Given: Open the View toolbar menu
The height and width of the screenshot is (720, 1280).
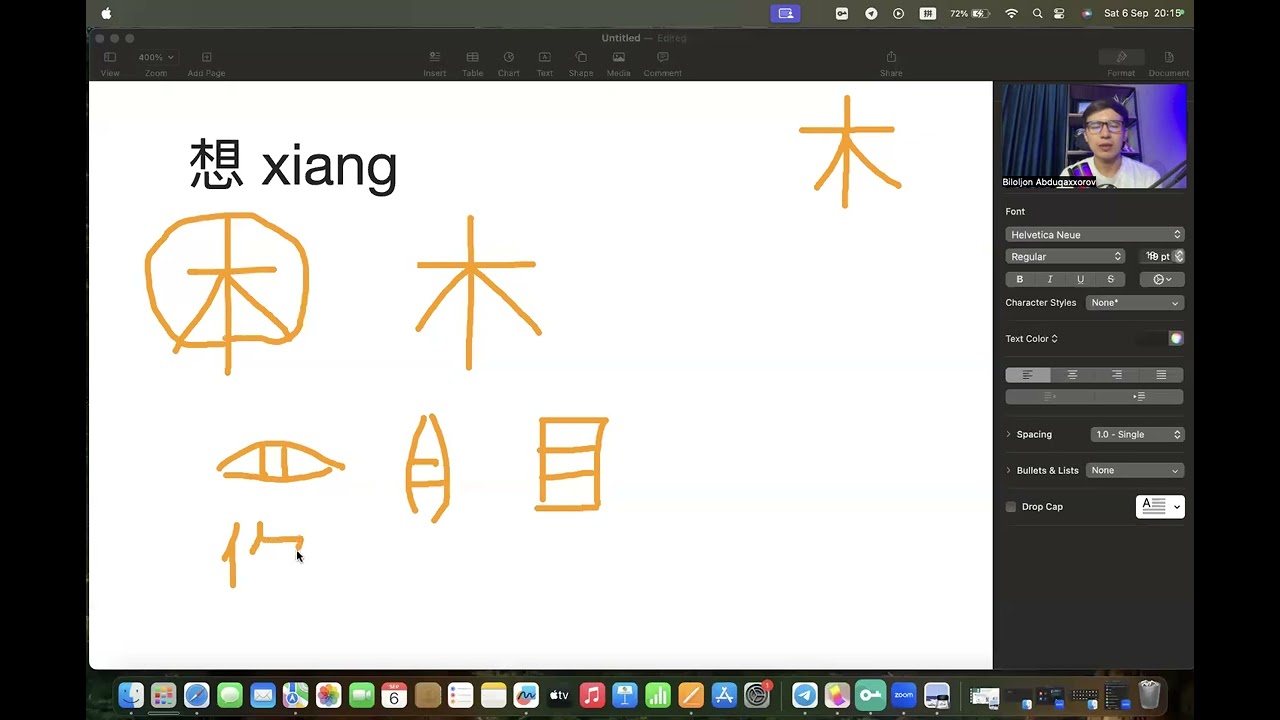Looking at the screenshot, I should (110, 63).
